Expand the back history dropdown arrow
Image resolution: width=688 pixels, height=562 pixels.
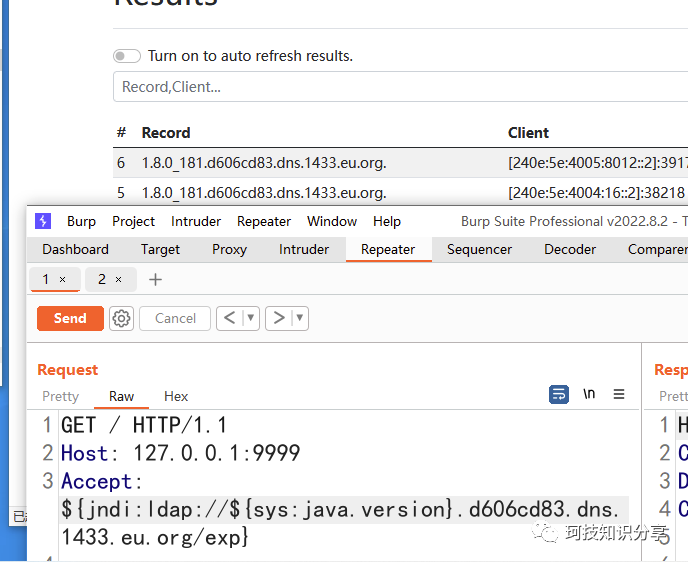point(251,318)
